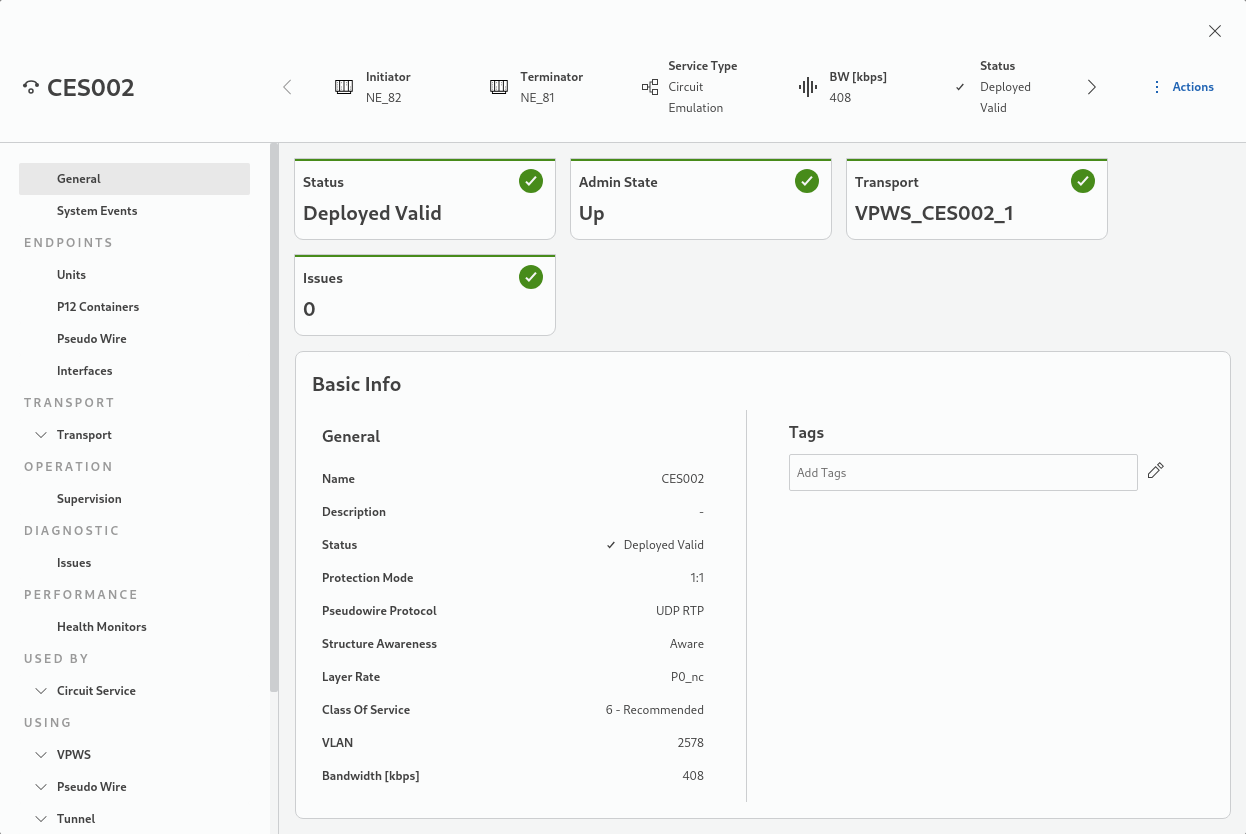The image size is (1246, 834).
Task: Expand the Circuit Service section
Action: click(41, 691)
